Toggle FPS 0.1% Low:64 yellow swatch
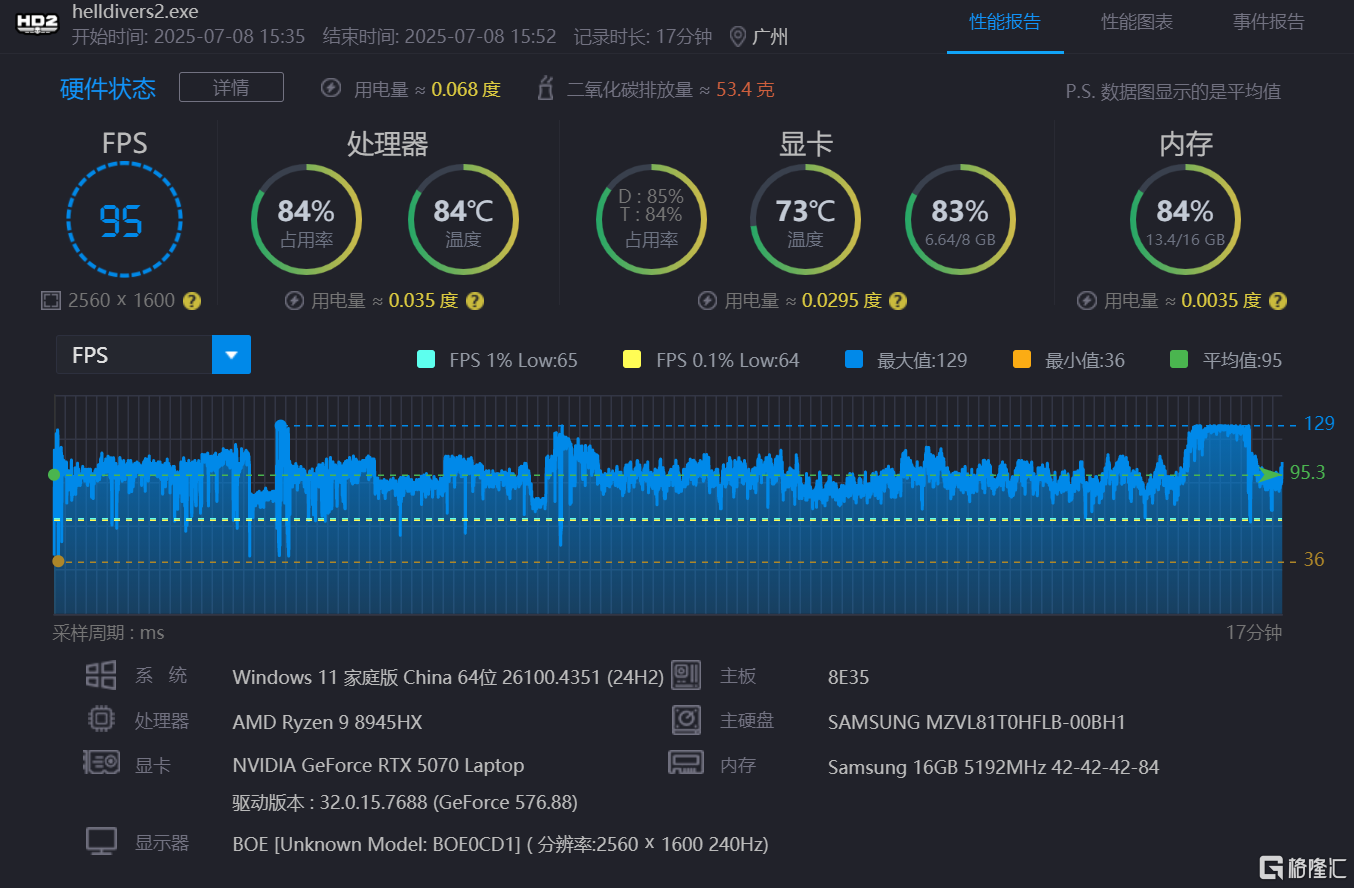This screenshot has width=1354, height=888. [x=632, y=360]
